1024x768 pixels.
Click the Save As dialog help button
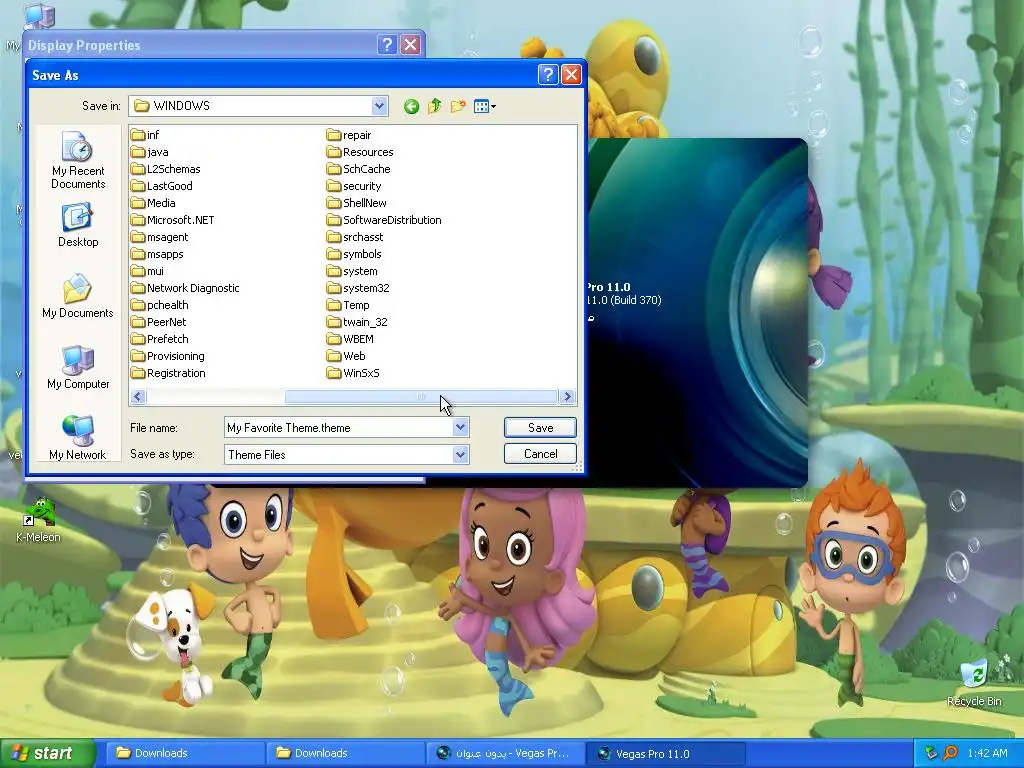pyautogui.click(x=548, y=74)
